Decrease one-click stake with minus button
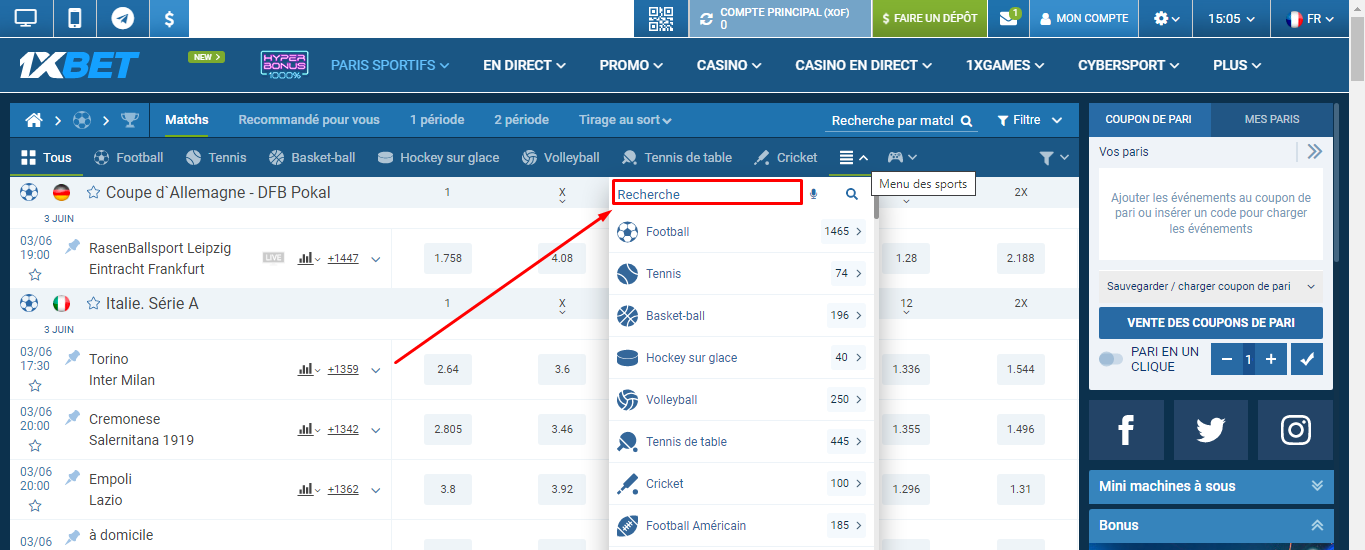 (x=1227, y=359)
